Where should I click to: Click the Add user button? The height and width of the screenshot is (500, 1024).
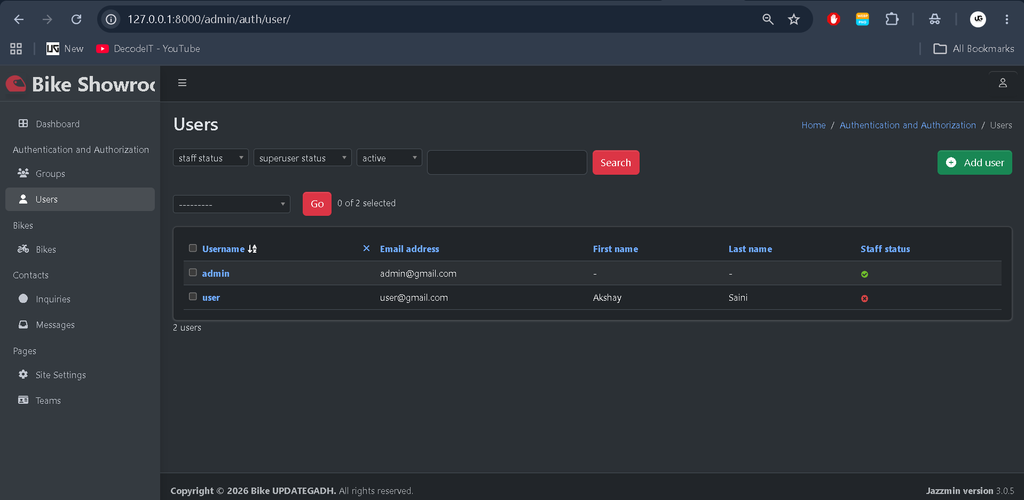pyautogui.click(x=974, y=163)
